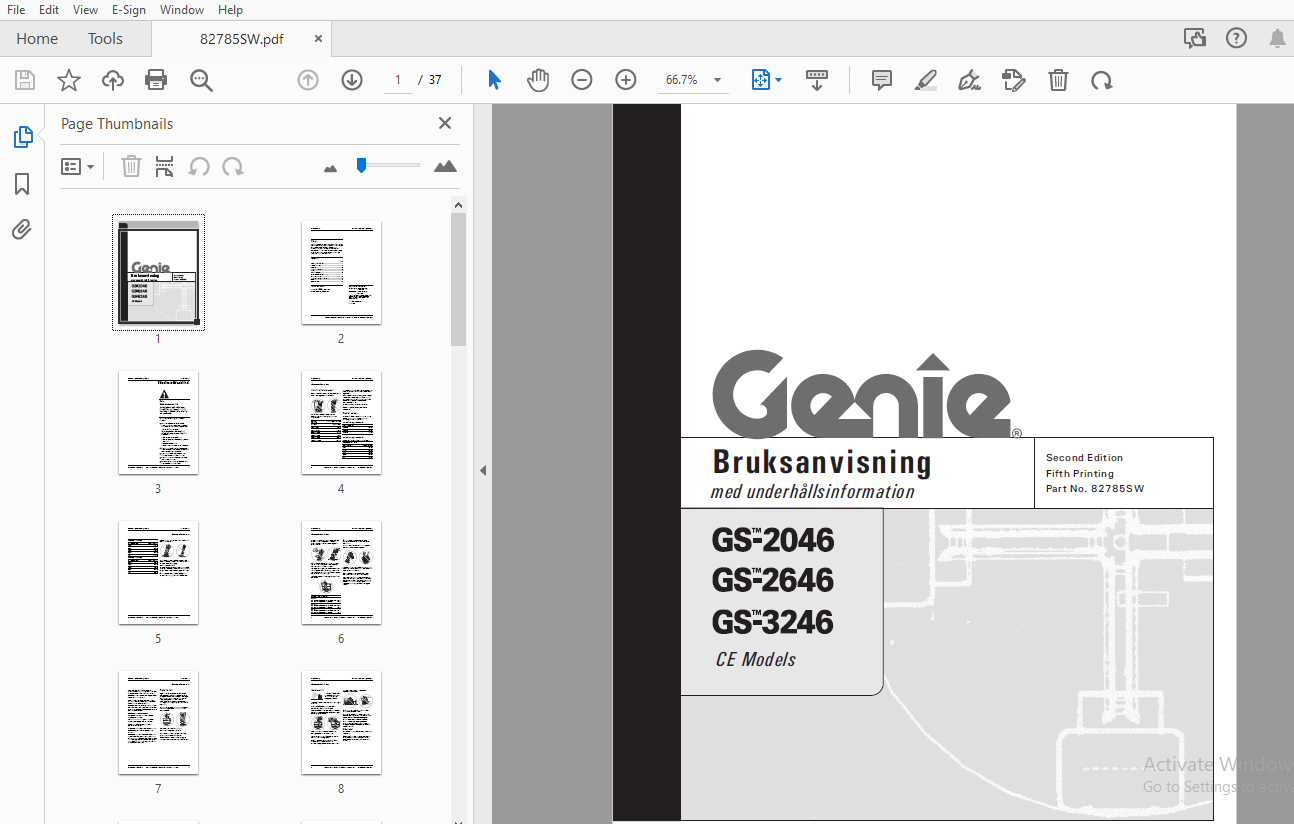Click the thumbnails panel scrollbar
This screenshot has height=824, width=1294.
click(458, 279)
